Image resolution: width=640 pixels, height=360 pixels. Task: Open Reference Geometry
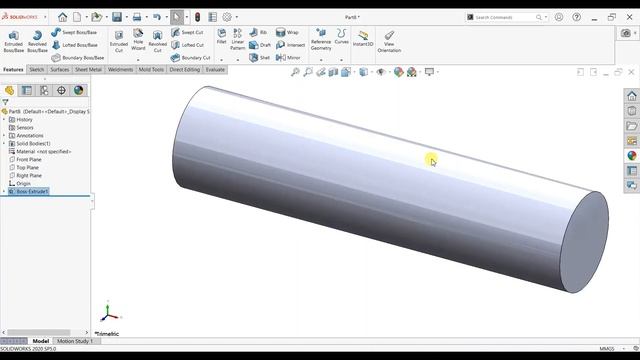click(x=321, y=39)
